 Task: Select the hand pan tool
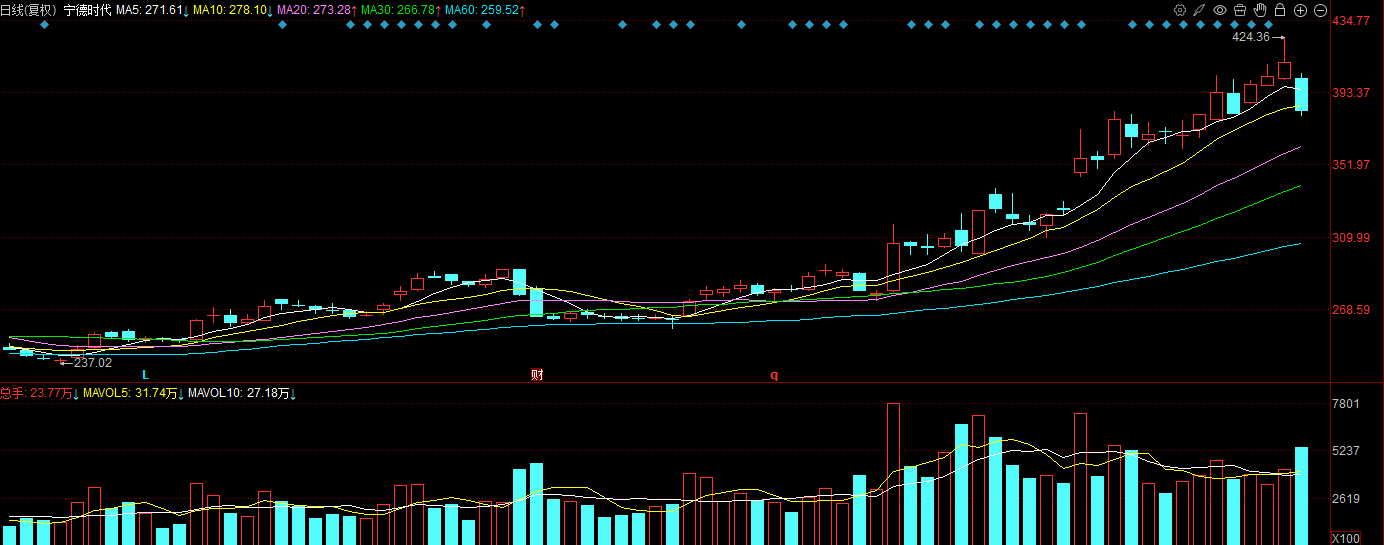[1260, 10]
